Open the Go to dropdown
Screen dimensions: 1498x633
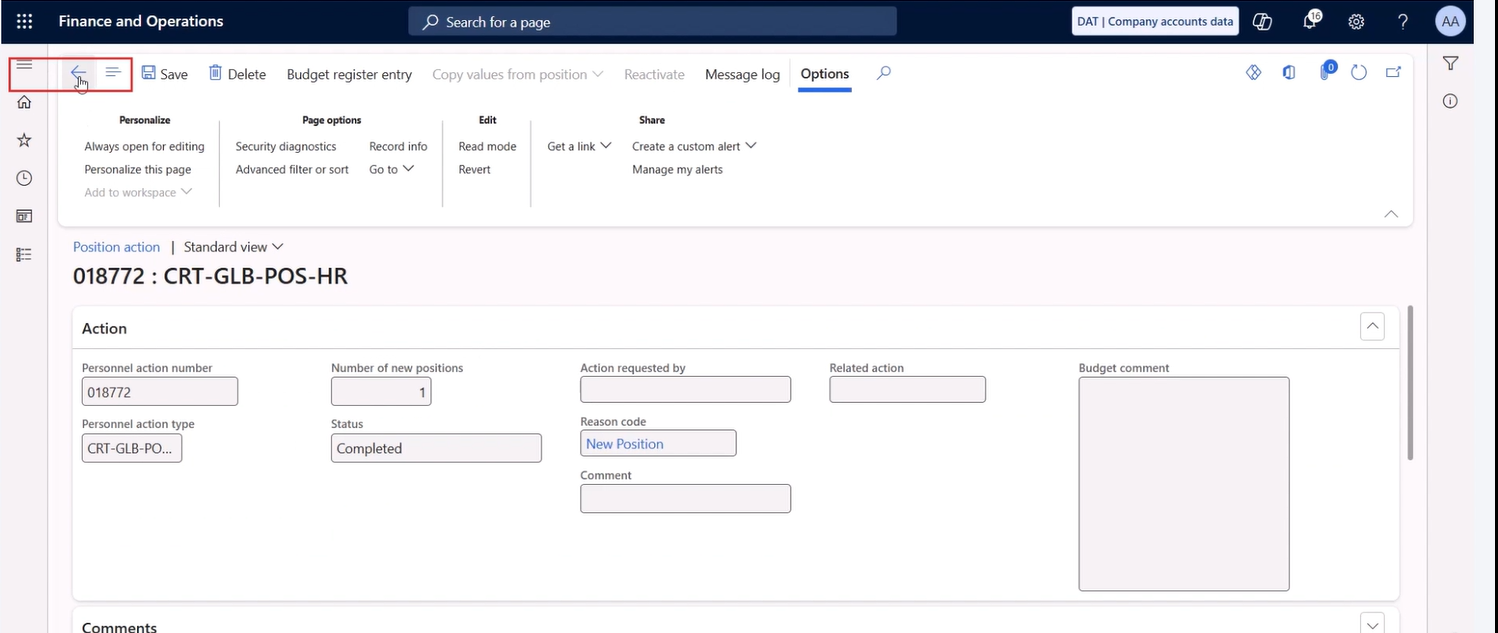coord(391,169)
